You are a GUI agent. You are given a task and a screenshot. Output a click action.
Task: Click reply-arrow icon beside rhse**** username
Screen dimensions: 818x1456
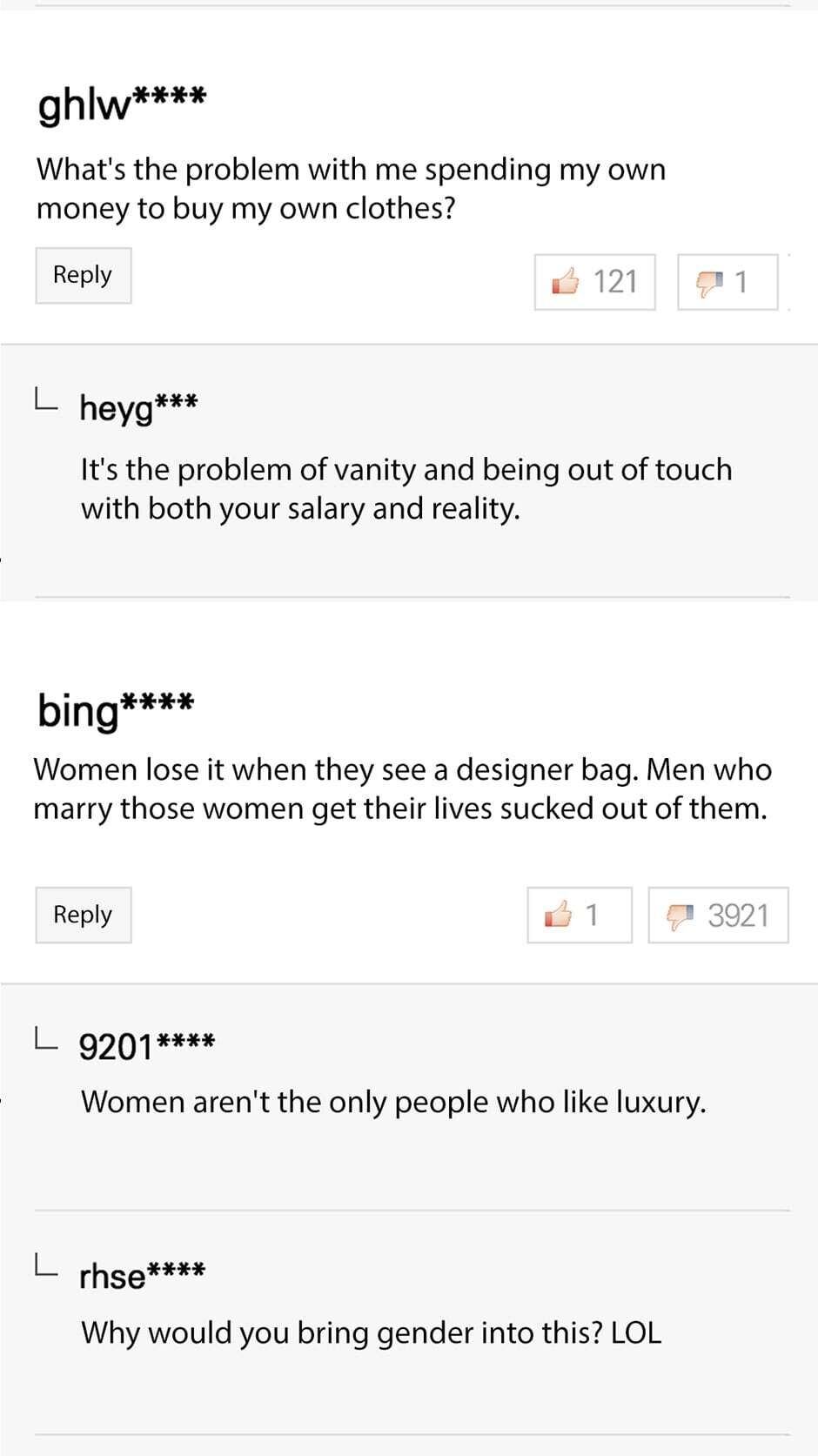point(46,1265)
